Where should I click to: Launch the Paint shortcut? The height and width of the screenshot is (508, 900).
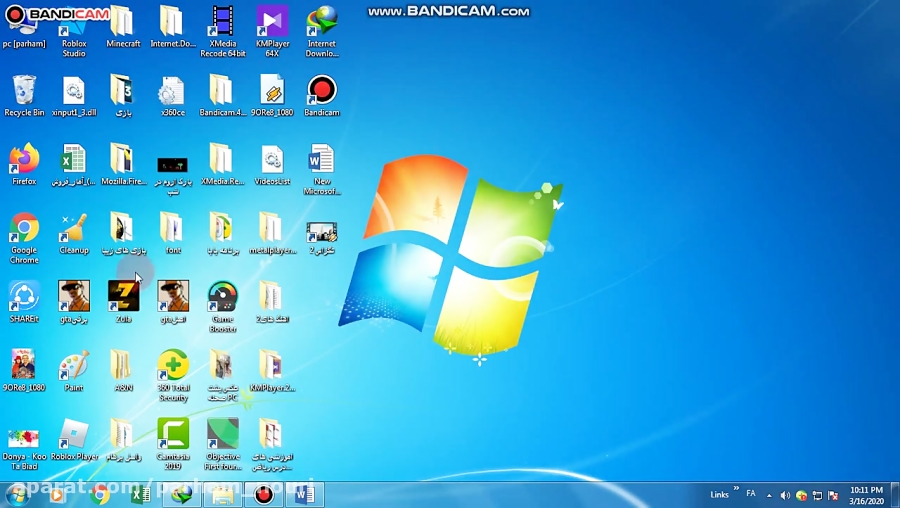[74, 371]
